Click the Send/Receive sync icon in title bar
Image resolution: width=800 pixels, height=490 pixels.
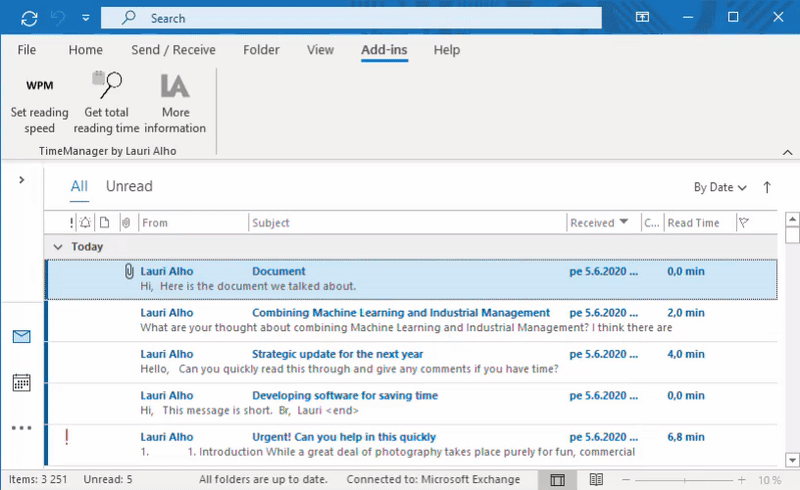[x=29, y=18]
